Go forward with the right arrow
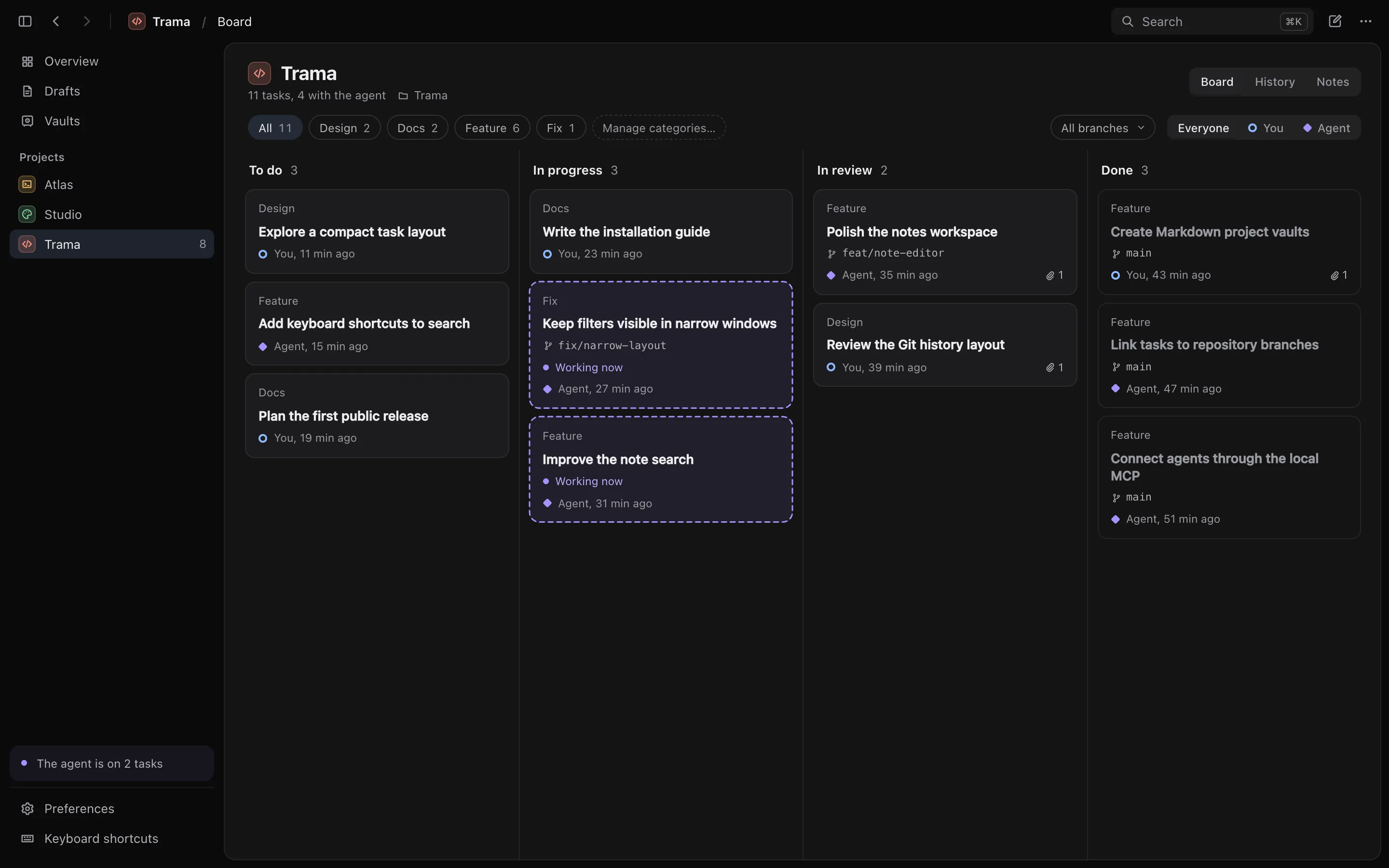 click(x=87, y=21)
